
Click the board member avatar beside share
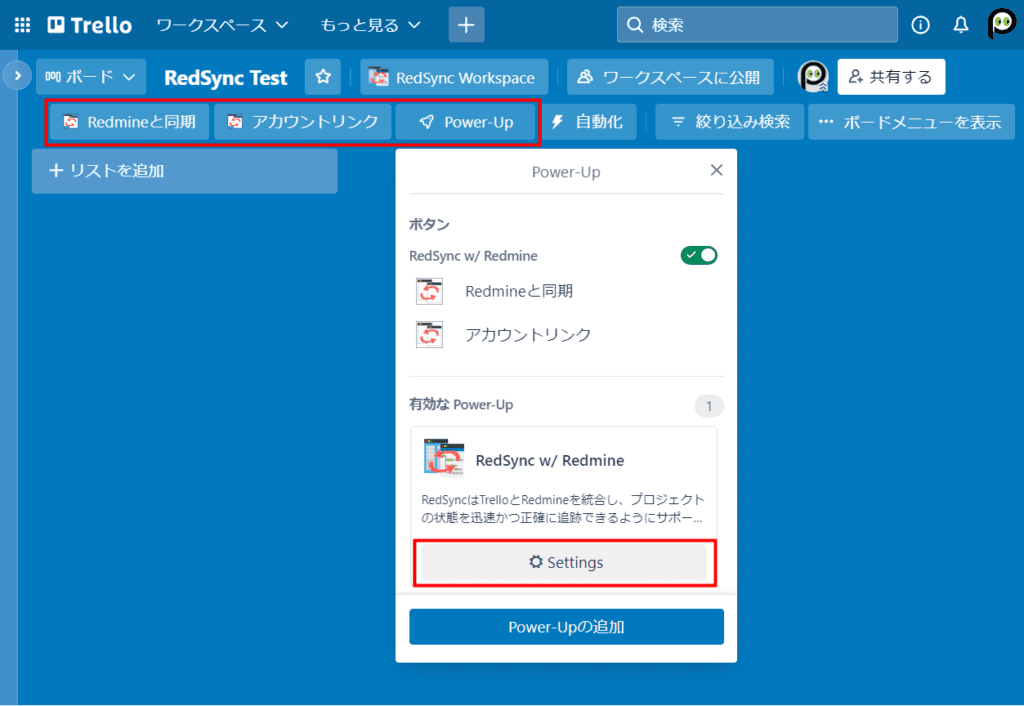(813, 77)
